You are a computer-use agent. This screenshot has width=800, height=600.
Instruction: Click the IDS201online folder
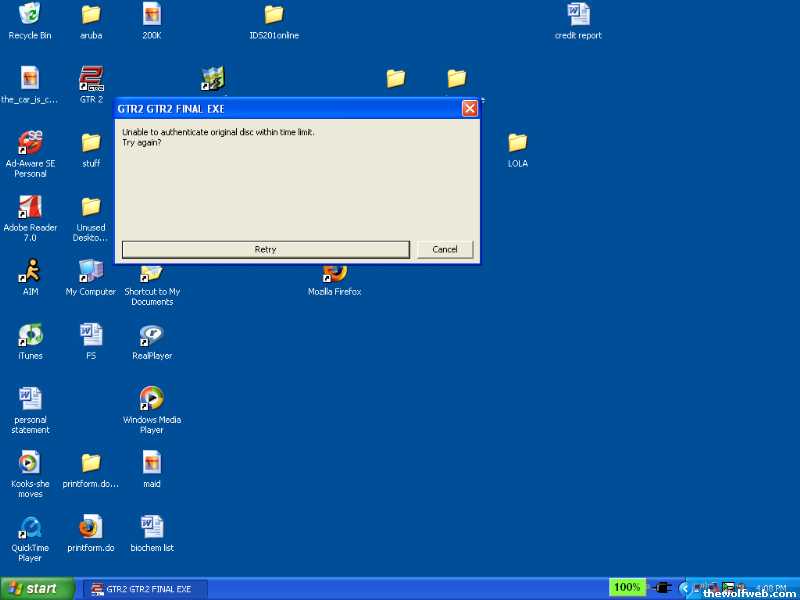pyautogui.click(x=273, y=16)
